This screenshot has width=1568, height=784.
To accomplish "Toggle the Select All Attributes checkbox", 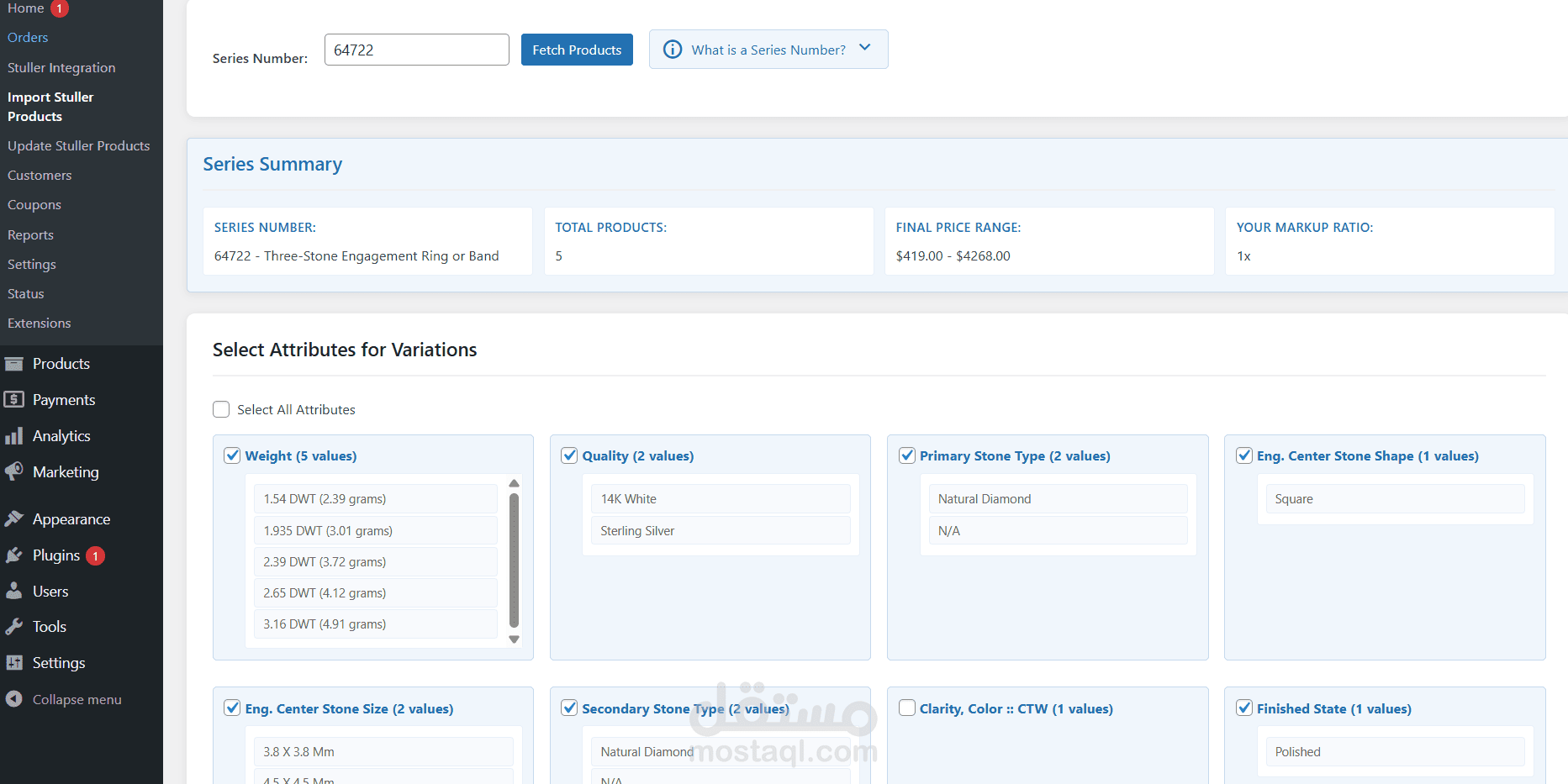I will point(221,409).
